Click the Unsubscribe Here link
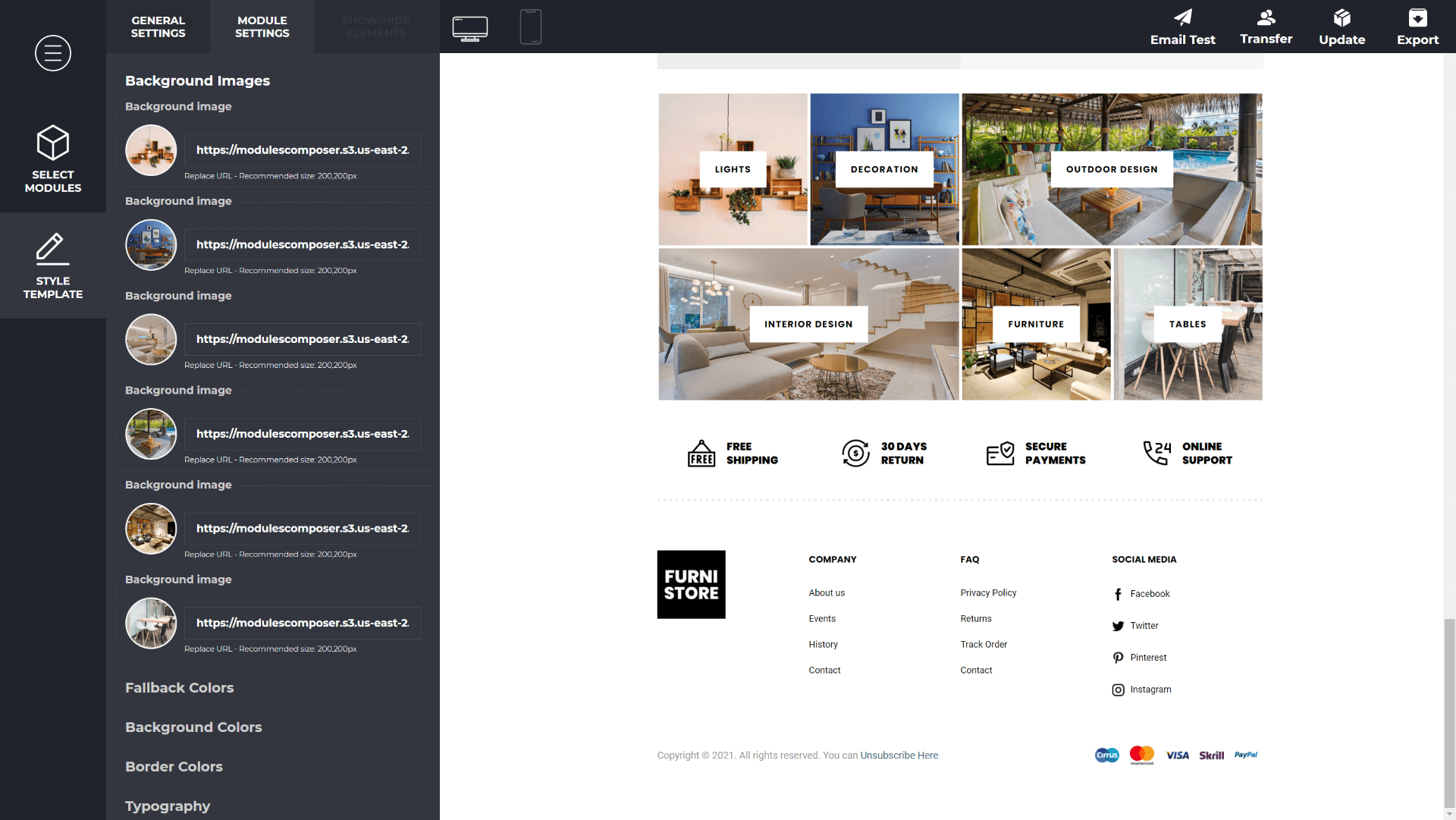This screenshot has width=1456, height=820. coord(899,755)
